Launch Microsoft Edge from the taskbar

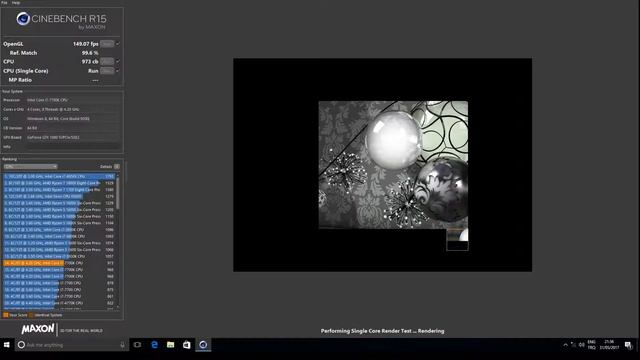pyautogui.click(x=154, y=345)
